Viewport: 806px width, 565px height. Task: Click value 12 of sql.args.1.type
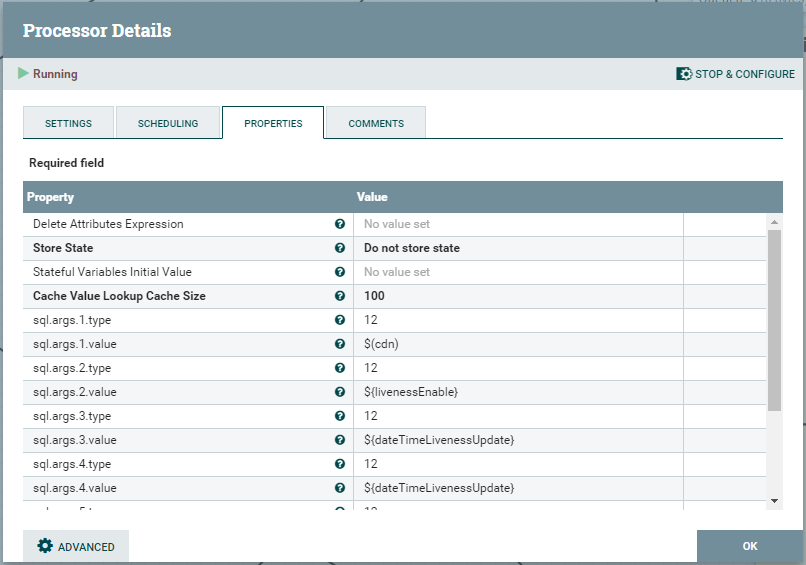371,320
